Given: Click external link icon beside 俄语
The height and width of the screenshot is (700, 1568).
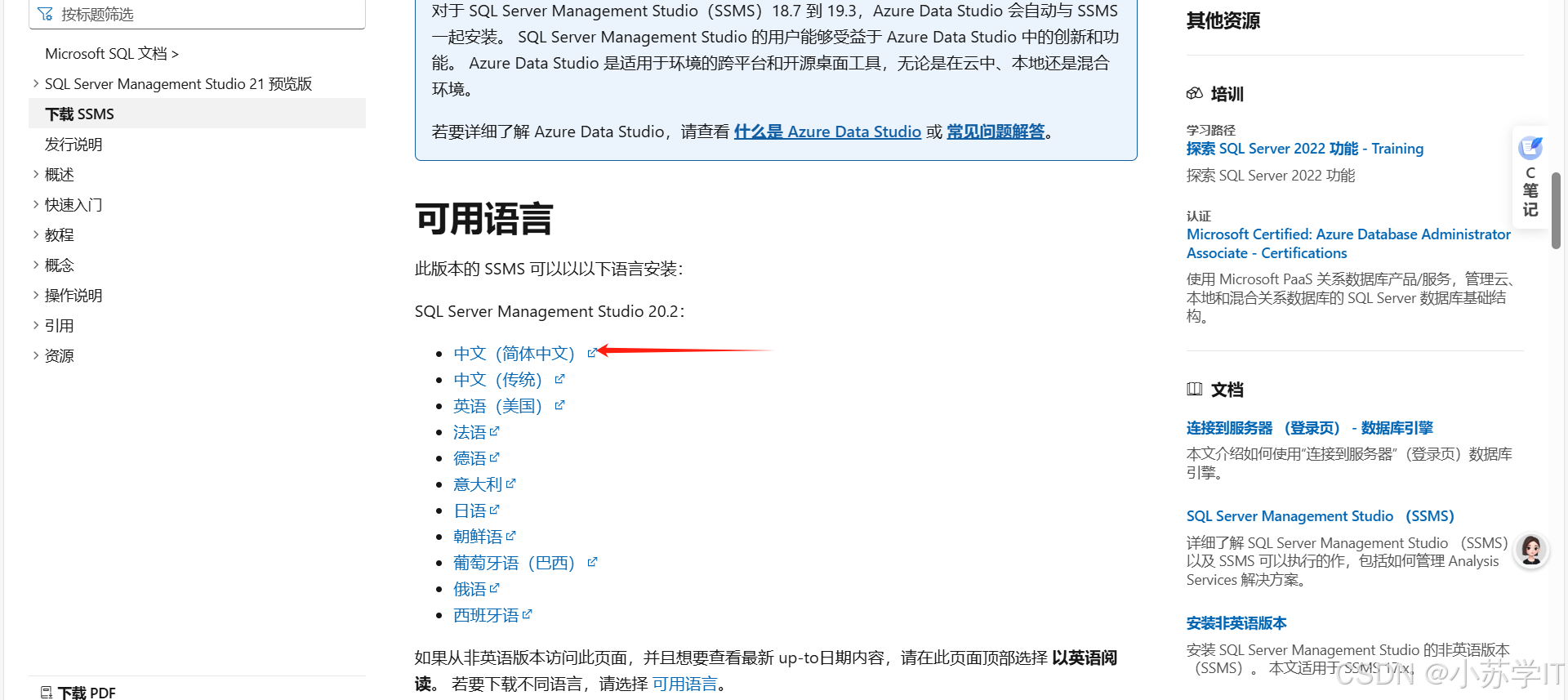Looking at the screenshot, I should coord(494,587).
